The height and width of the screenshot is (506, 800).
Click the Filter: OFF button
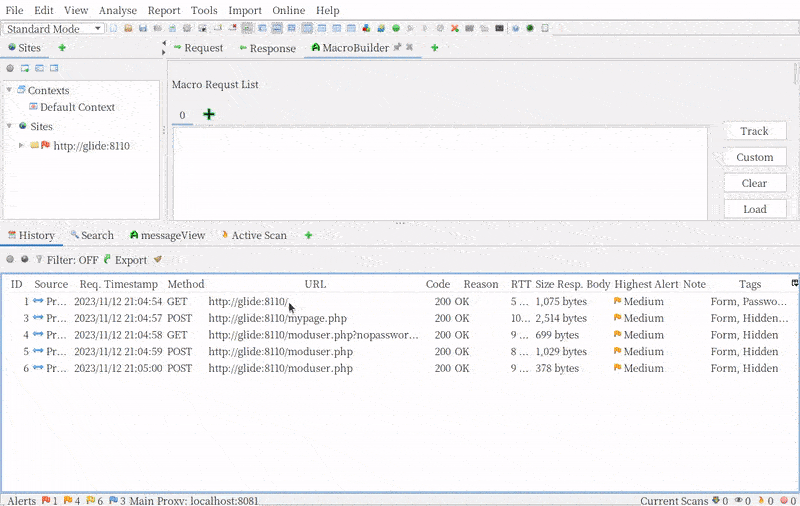tap(67, 260)
